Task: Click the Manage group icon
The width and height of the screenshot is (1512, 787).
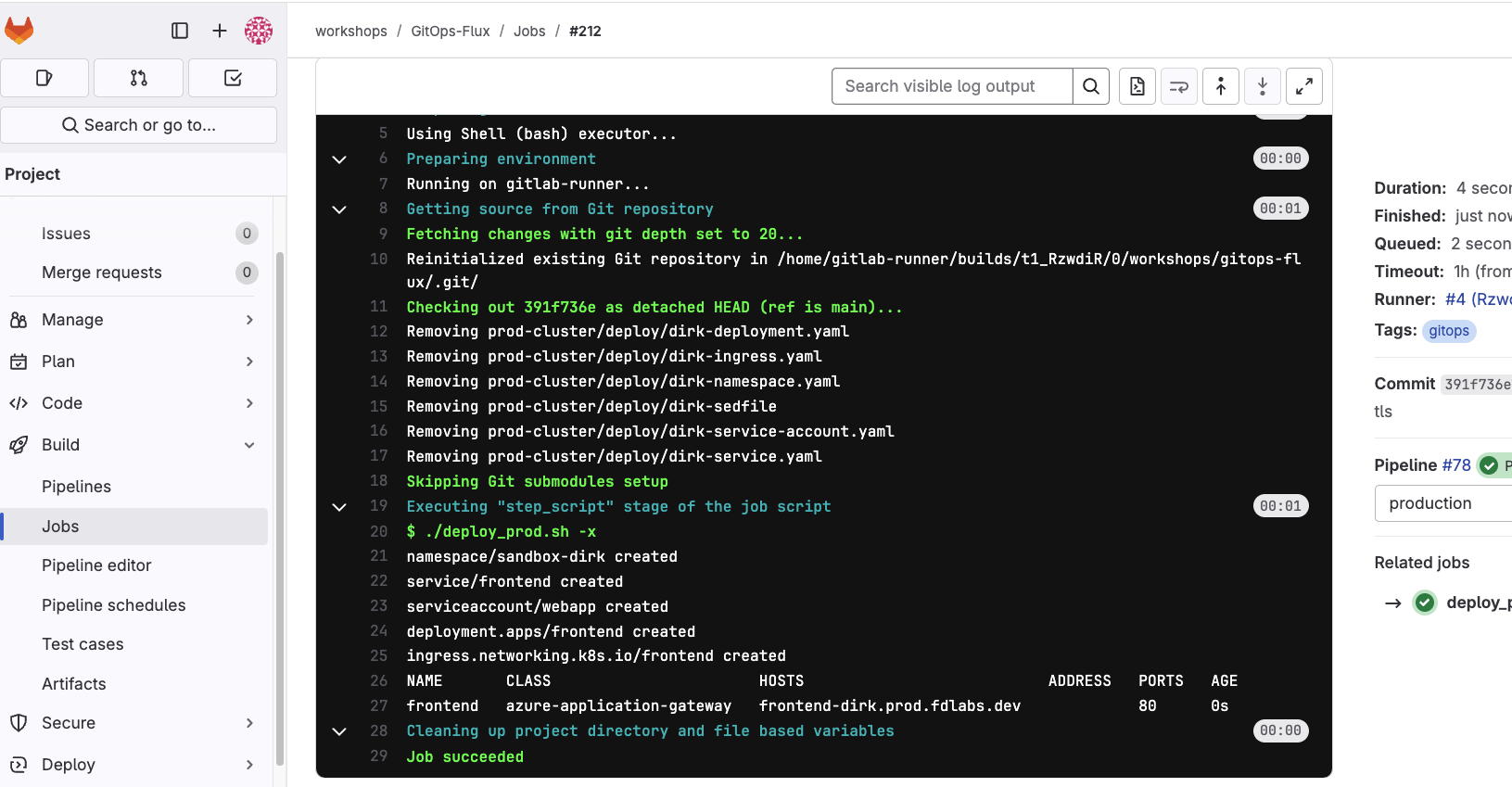Action: (19, 320)
